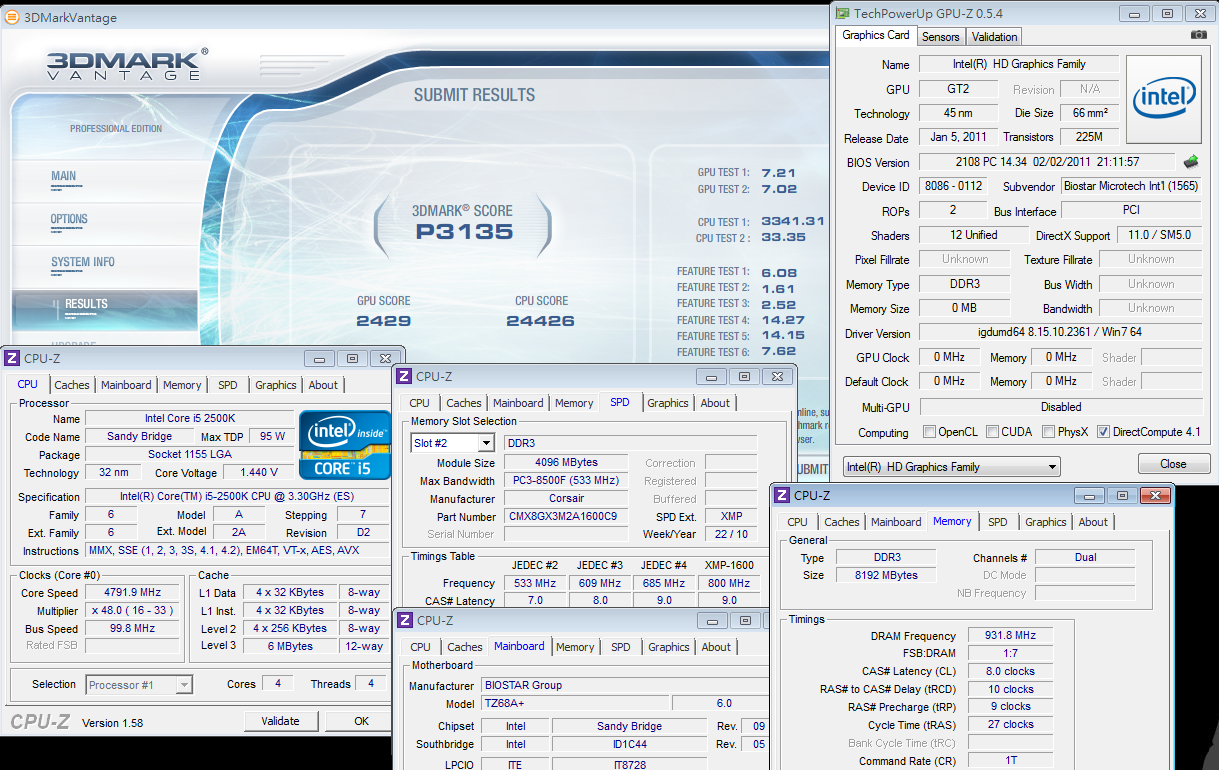
Task: Open SYSTEM INFO in 3DMark Vantage sidebar
Action: (x=83, y=262)
